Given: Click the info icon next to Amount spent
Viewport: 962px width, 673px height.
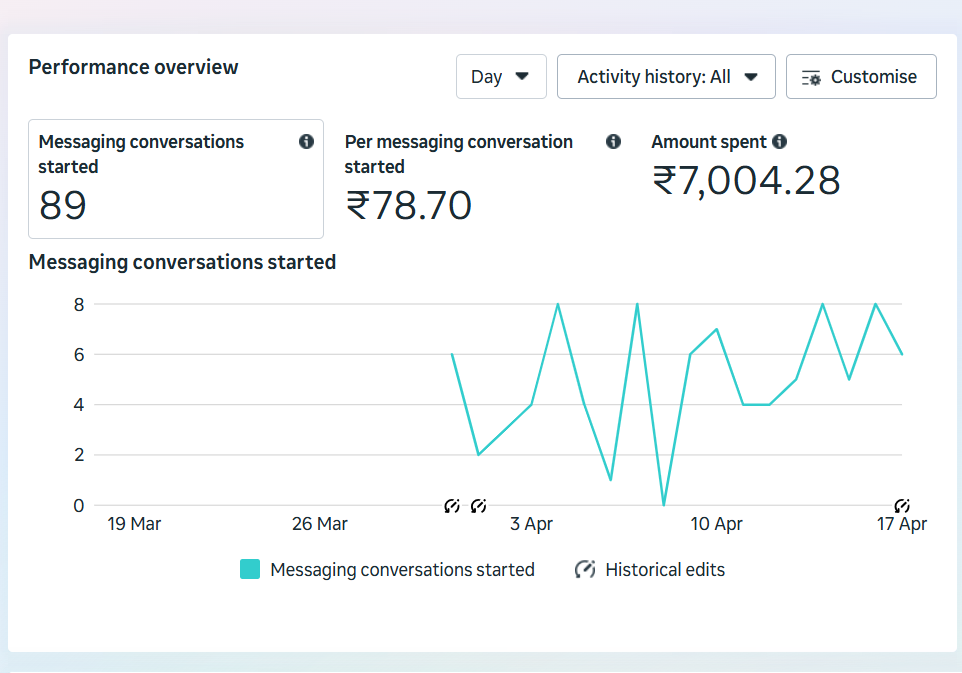Looking at the screenshot, I should (x=779, y=141).
